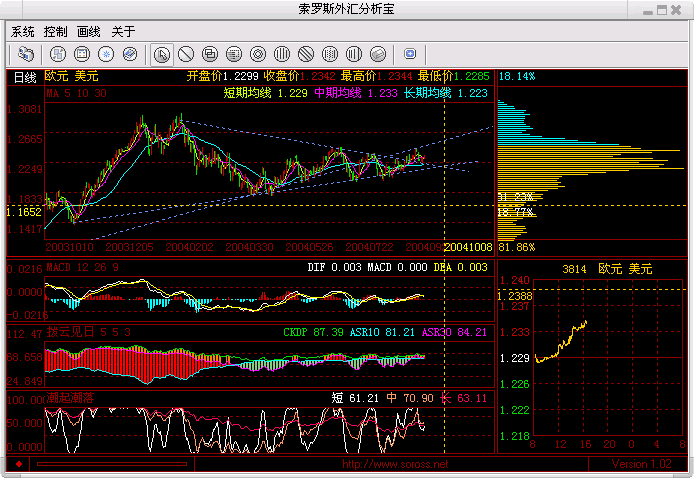Click the red indicator in status bar corner
The width and height of the screenshot is (694, 478).
18,465
